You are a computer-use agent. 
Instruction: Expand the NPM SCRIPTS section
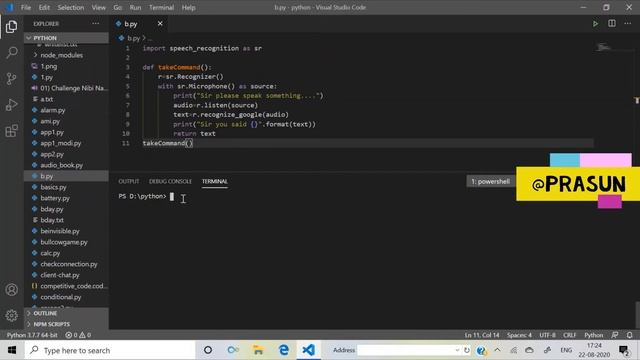pyautogui.click(x=67, y=324)
